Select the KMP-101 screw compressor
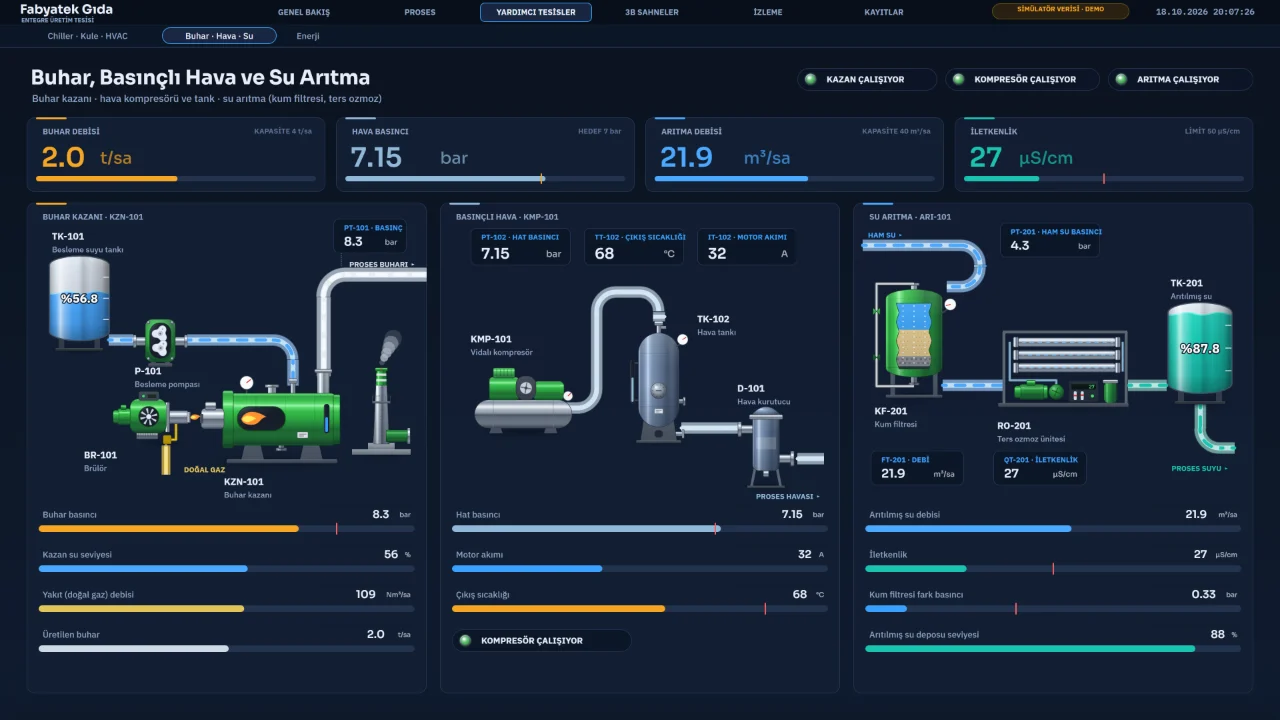This screenshot has width=1280, height=720. click(523, 400)
